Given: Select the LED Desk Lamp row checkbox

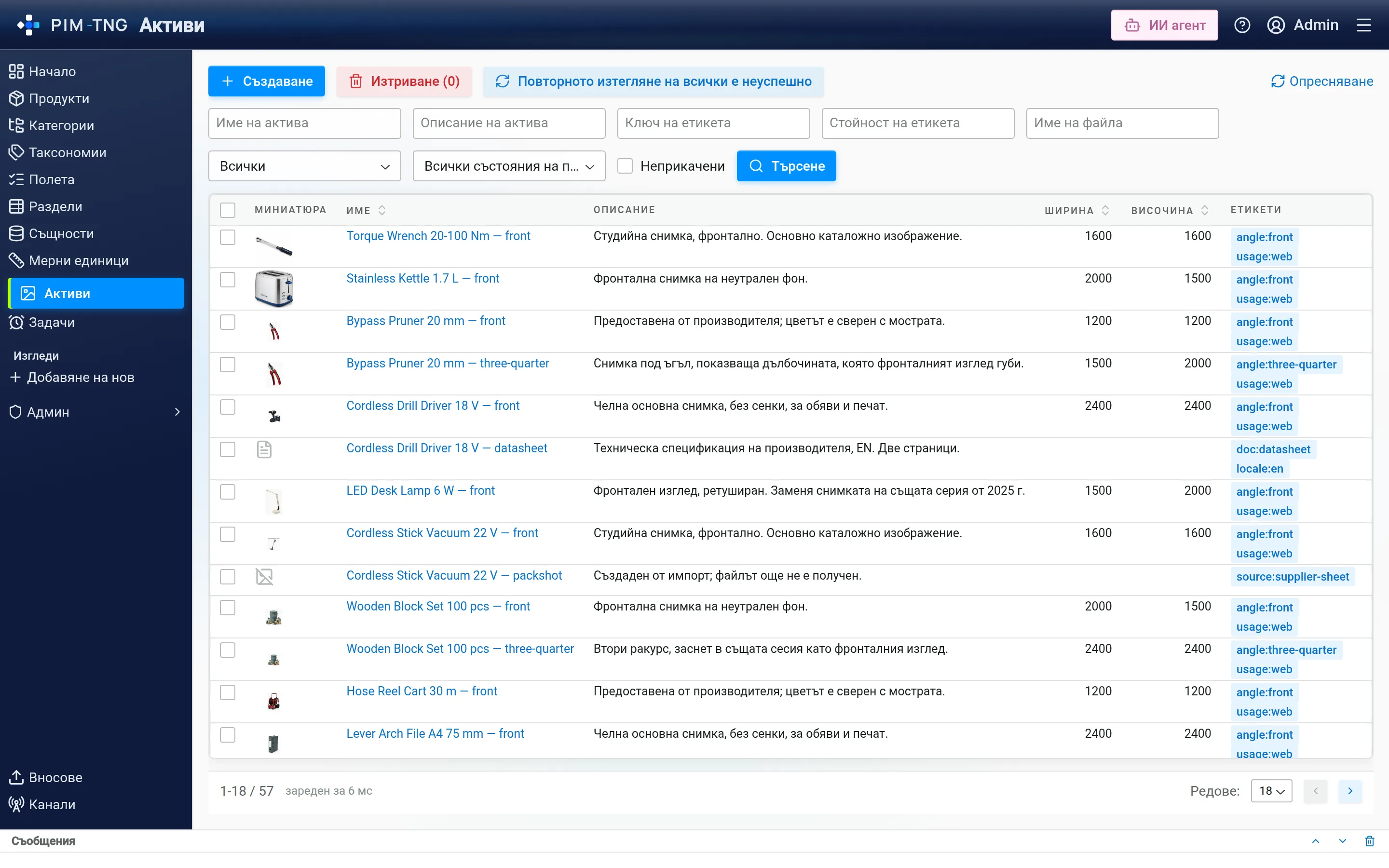Looking at the screenshot, I should 228,492.
